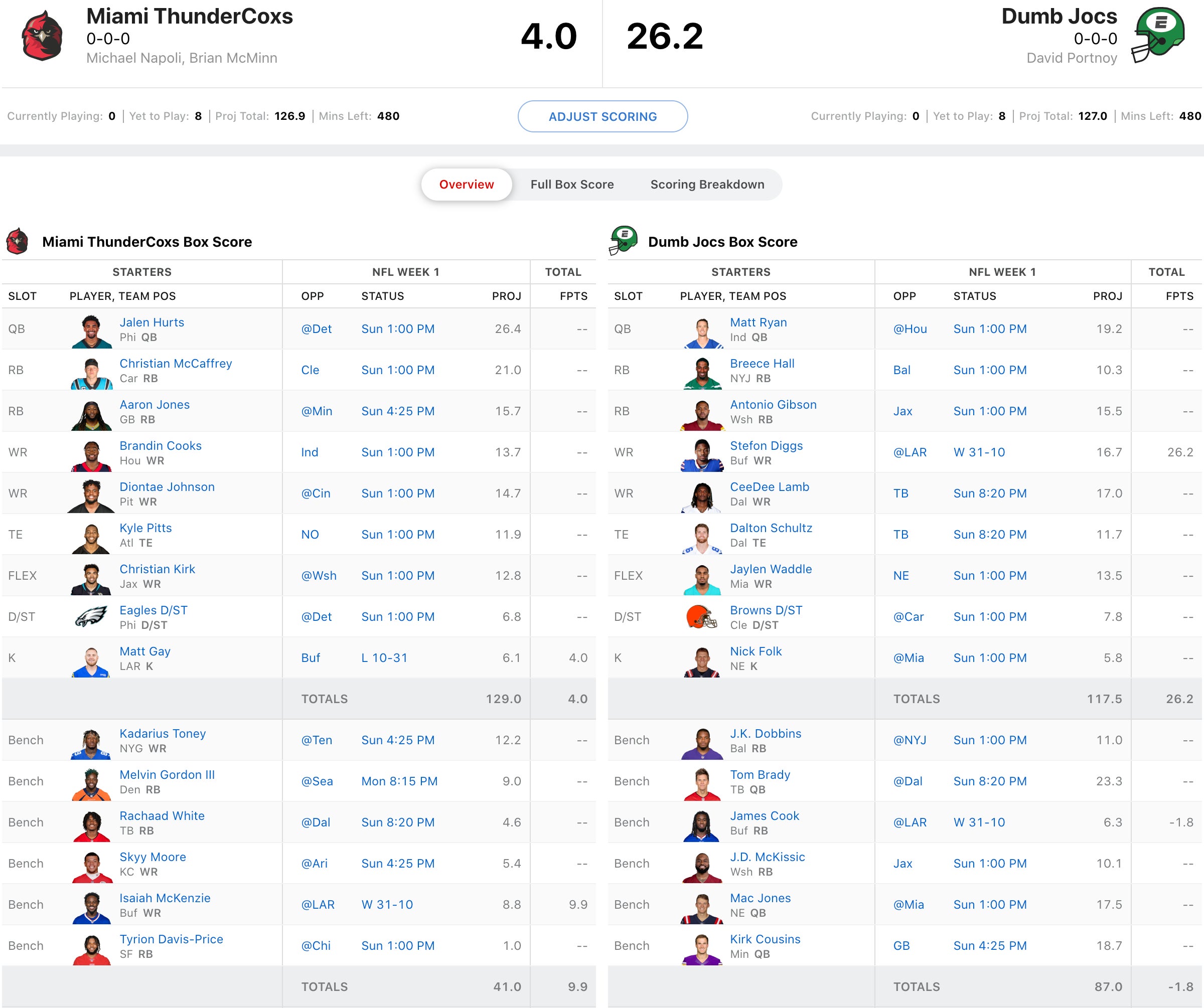
Task: Open Kirk Cousins player link
Action: click(765, 939)
